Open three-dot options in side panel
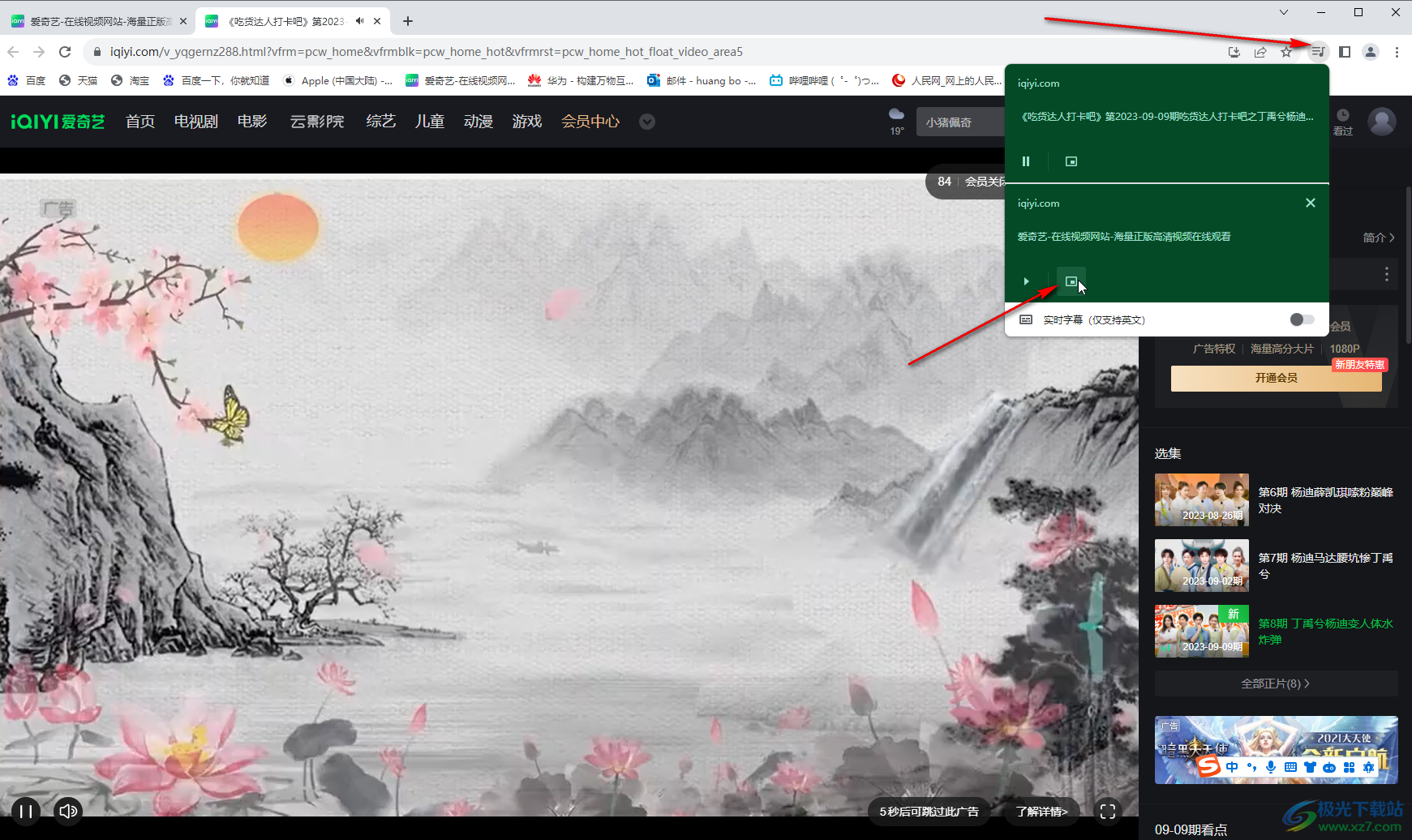Viewport: 1412px width, 840px height. [1387, 274]
